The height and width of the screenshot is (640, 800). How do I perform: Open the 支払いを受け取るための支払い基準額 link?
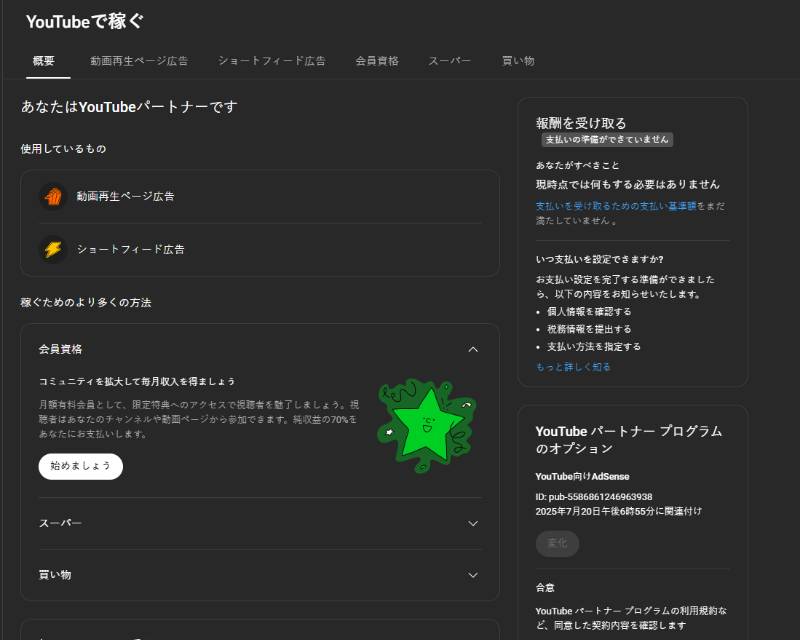(x=616, y=206)
